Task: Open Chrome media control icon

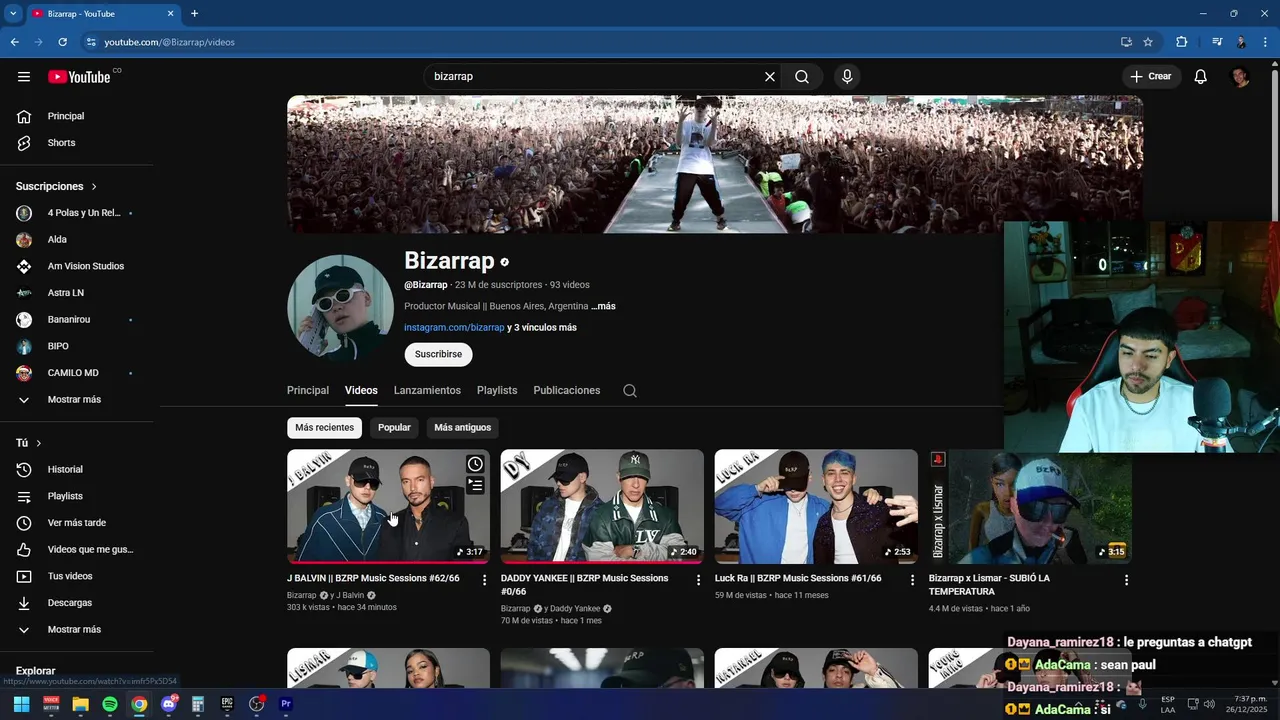Action: [x=1217, y=42]
